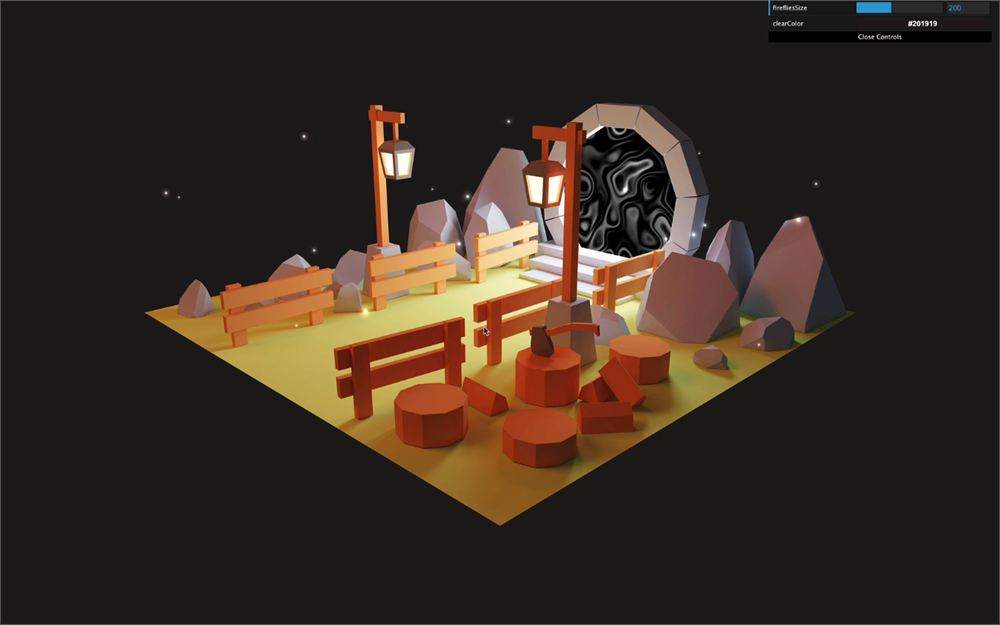Click the firefliesSize label

[x=790, y=8]
